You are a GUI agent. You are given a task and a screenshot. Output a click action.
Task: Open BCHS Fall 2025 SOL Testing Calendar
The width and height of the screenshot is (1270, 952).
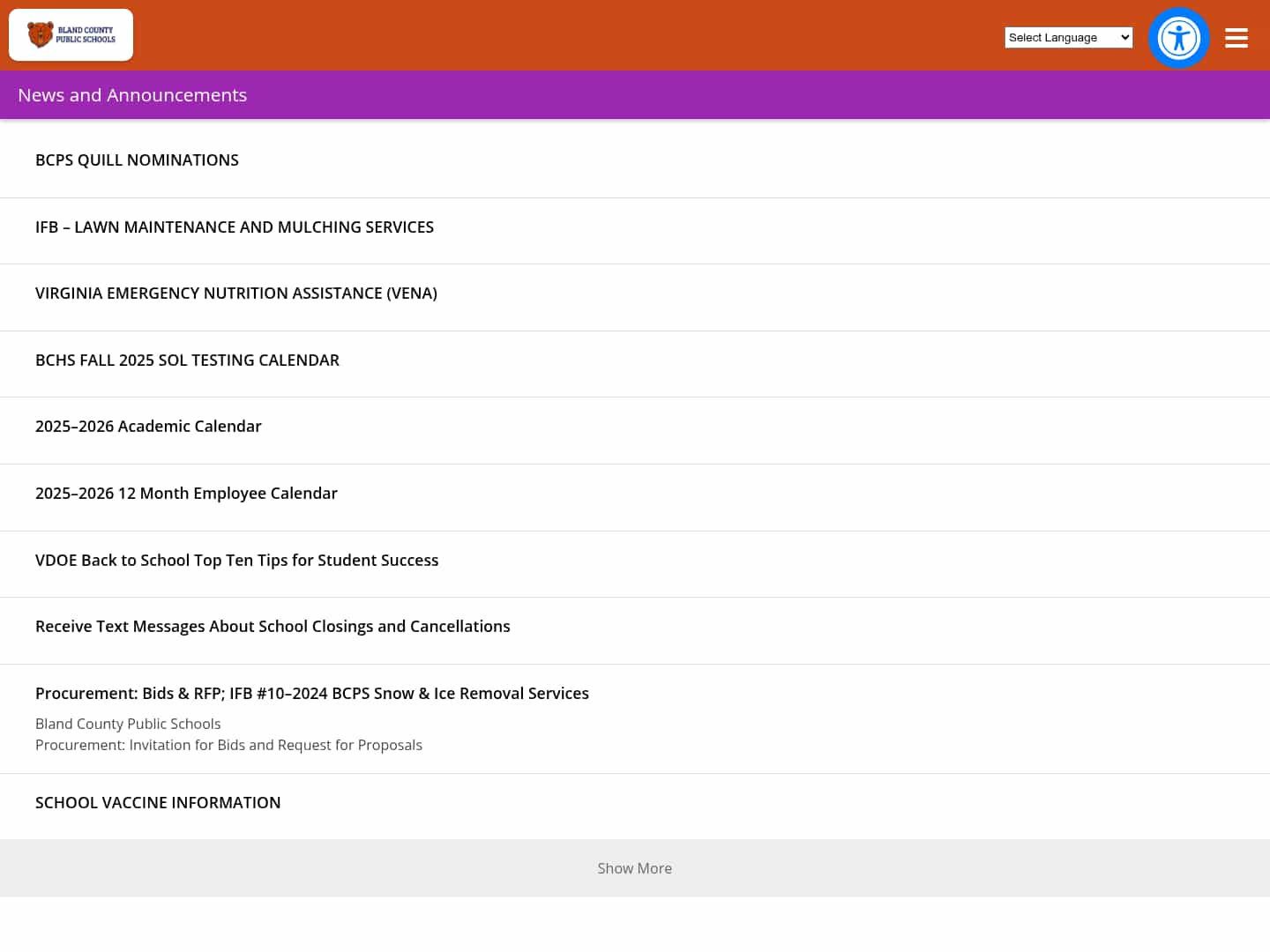pyautogui.click(x=187, y=361)
